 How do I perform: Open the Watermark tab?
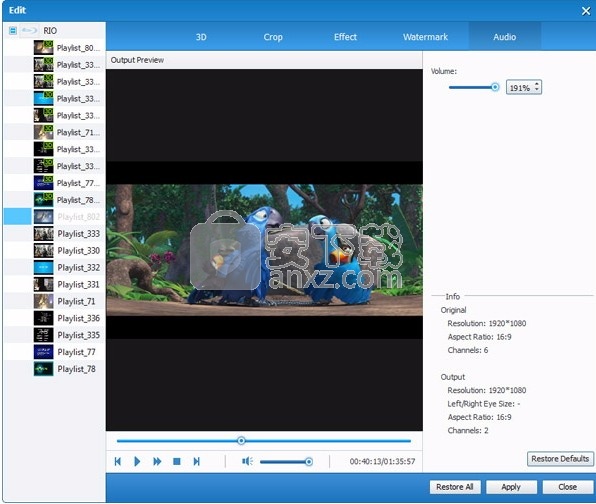tap(425, 37)
